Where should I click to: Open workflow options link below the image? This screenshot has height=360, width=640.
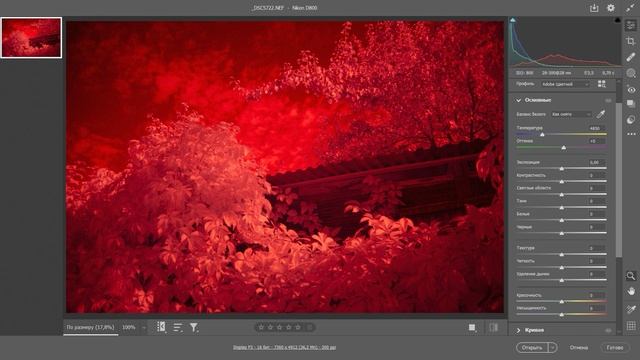point(284,347)
